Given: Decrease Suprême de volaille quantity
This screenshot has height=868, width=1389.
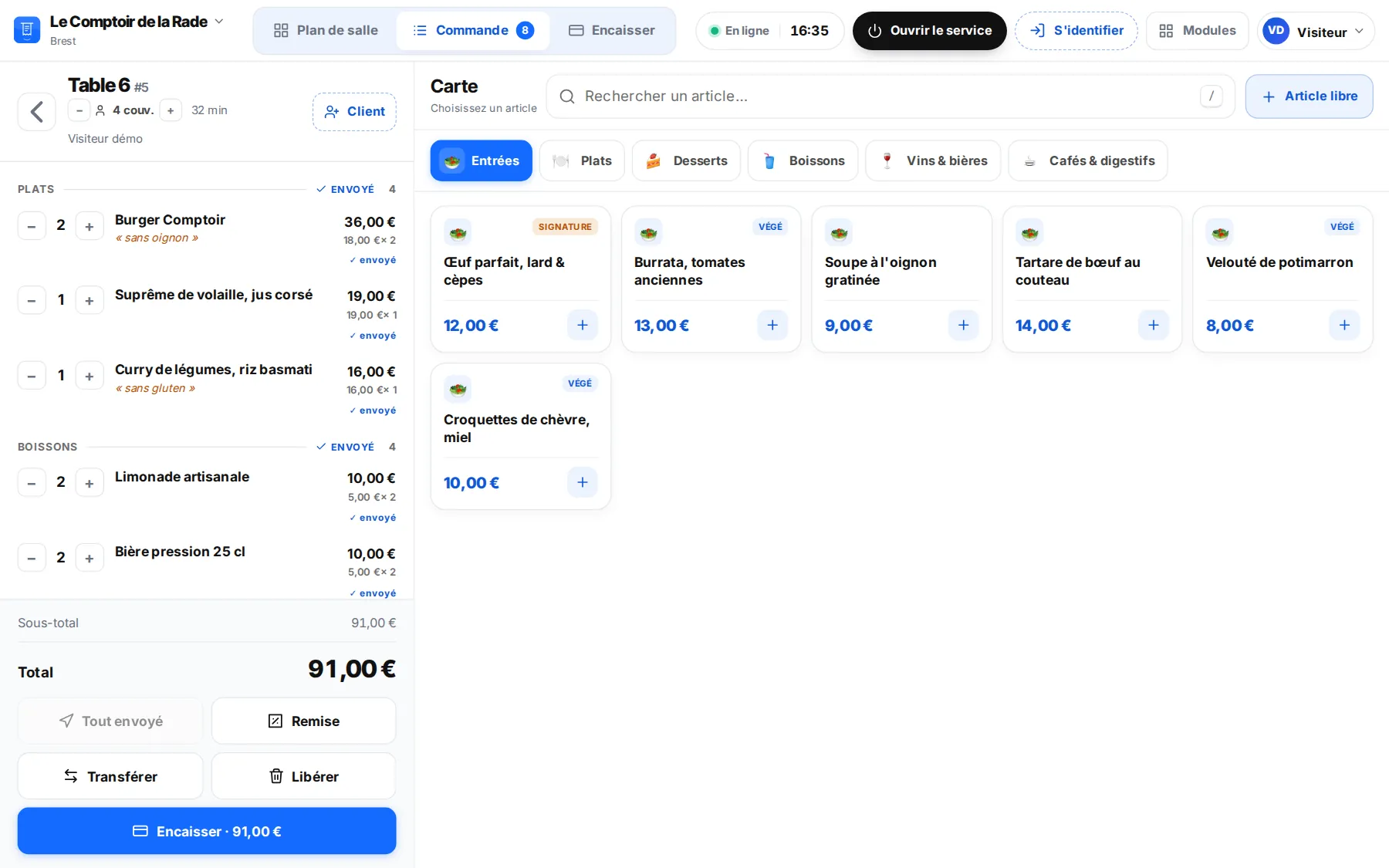Looking at the screenshot, I should 32,300.
